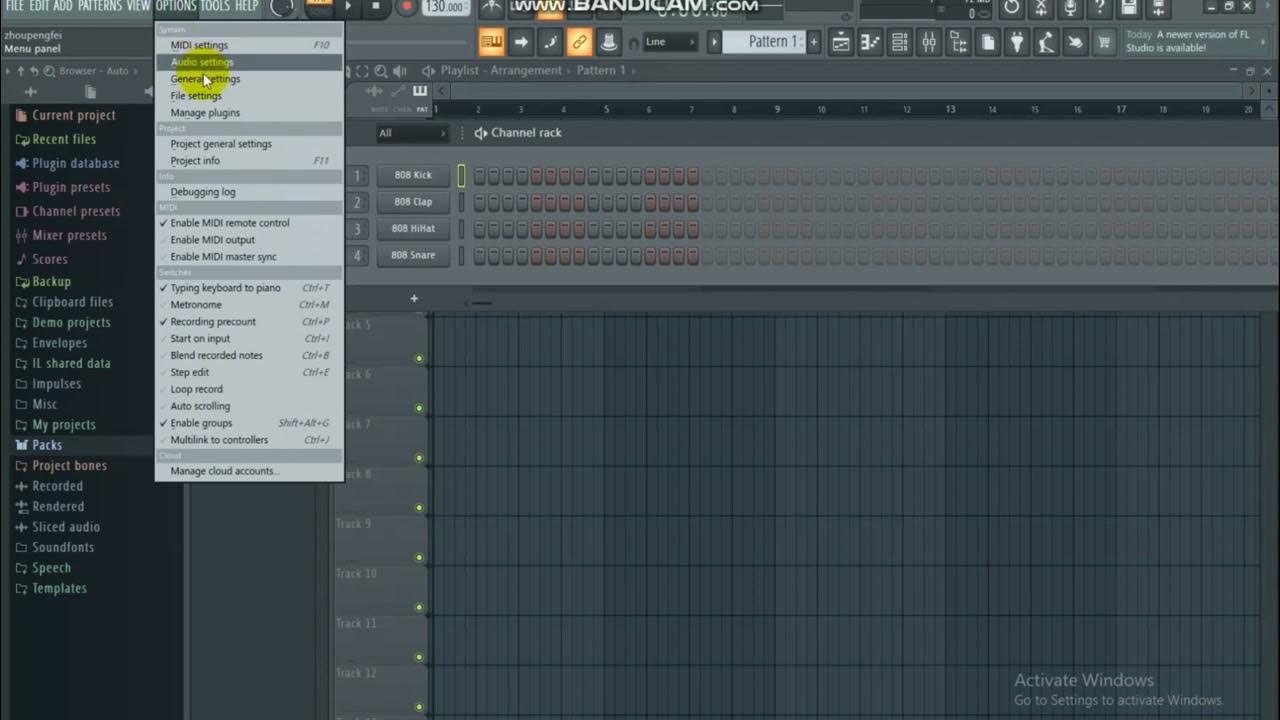Click the floppy disk save icon
This screenshot has width=1280, height=720.
point(1129,8)
